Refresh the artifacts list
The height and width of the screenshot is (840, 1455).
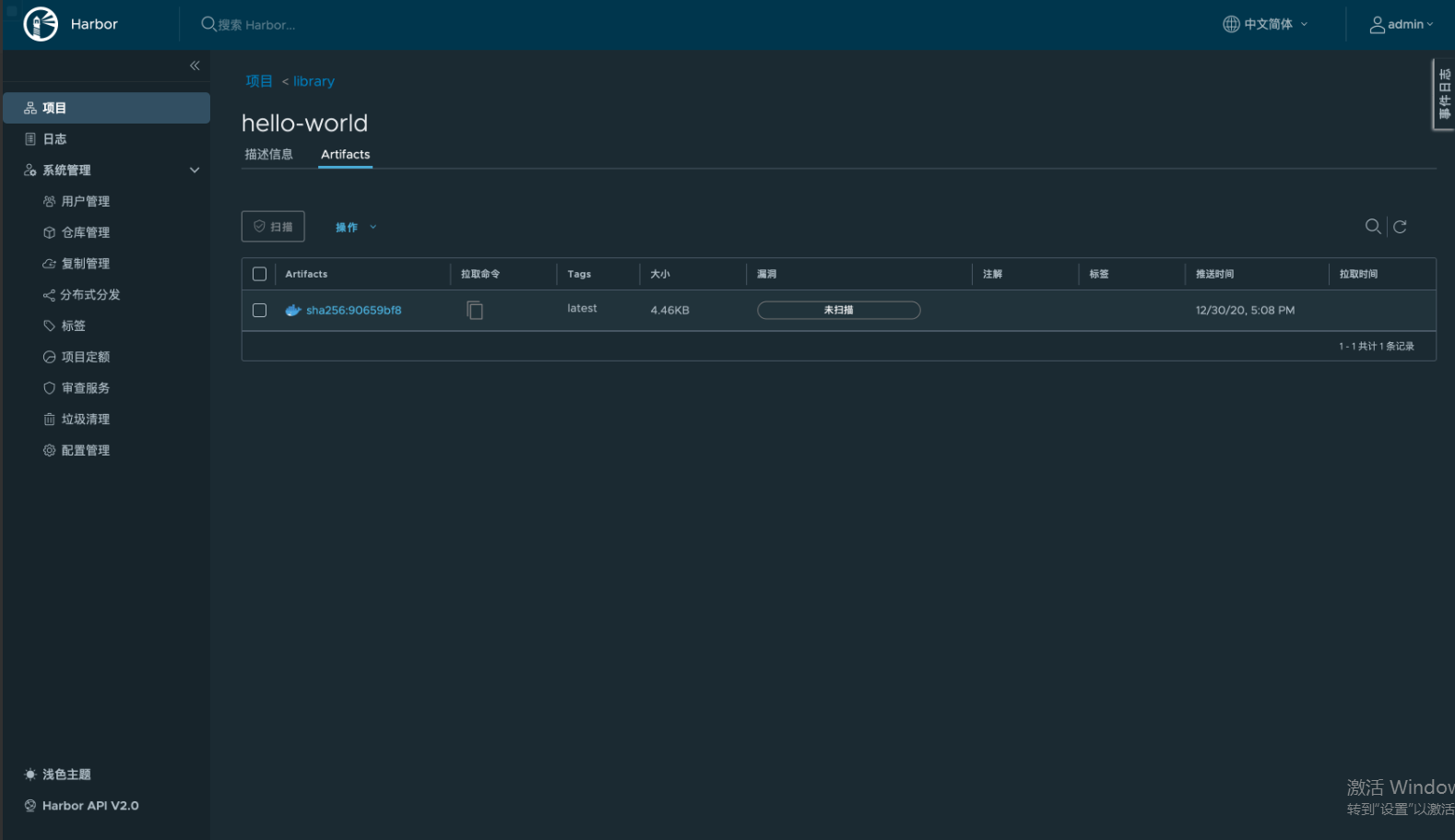coord(1400,227)
